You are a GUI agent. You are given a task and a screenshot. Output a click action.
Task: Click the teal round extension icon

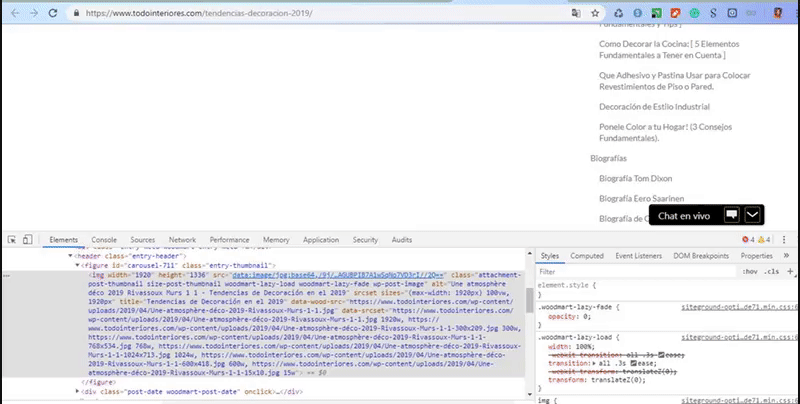[694, 13]
